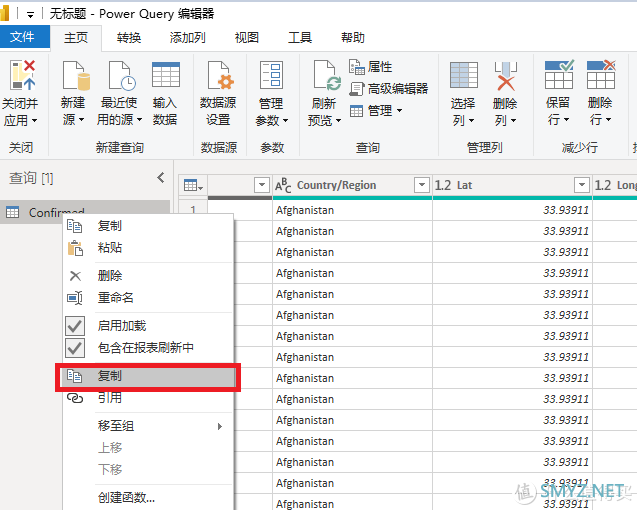Click the Quick Access Toolbar customize arrow
The width and height of the screenshot is (637, 510).
(x=30, y=15)
